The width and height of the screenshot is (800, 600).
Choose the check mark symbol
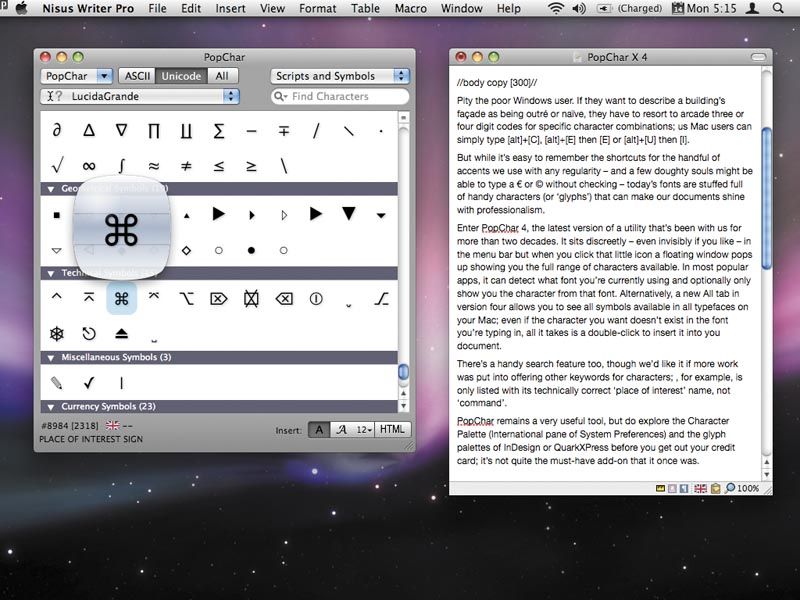89,383
